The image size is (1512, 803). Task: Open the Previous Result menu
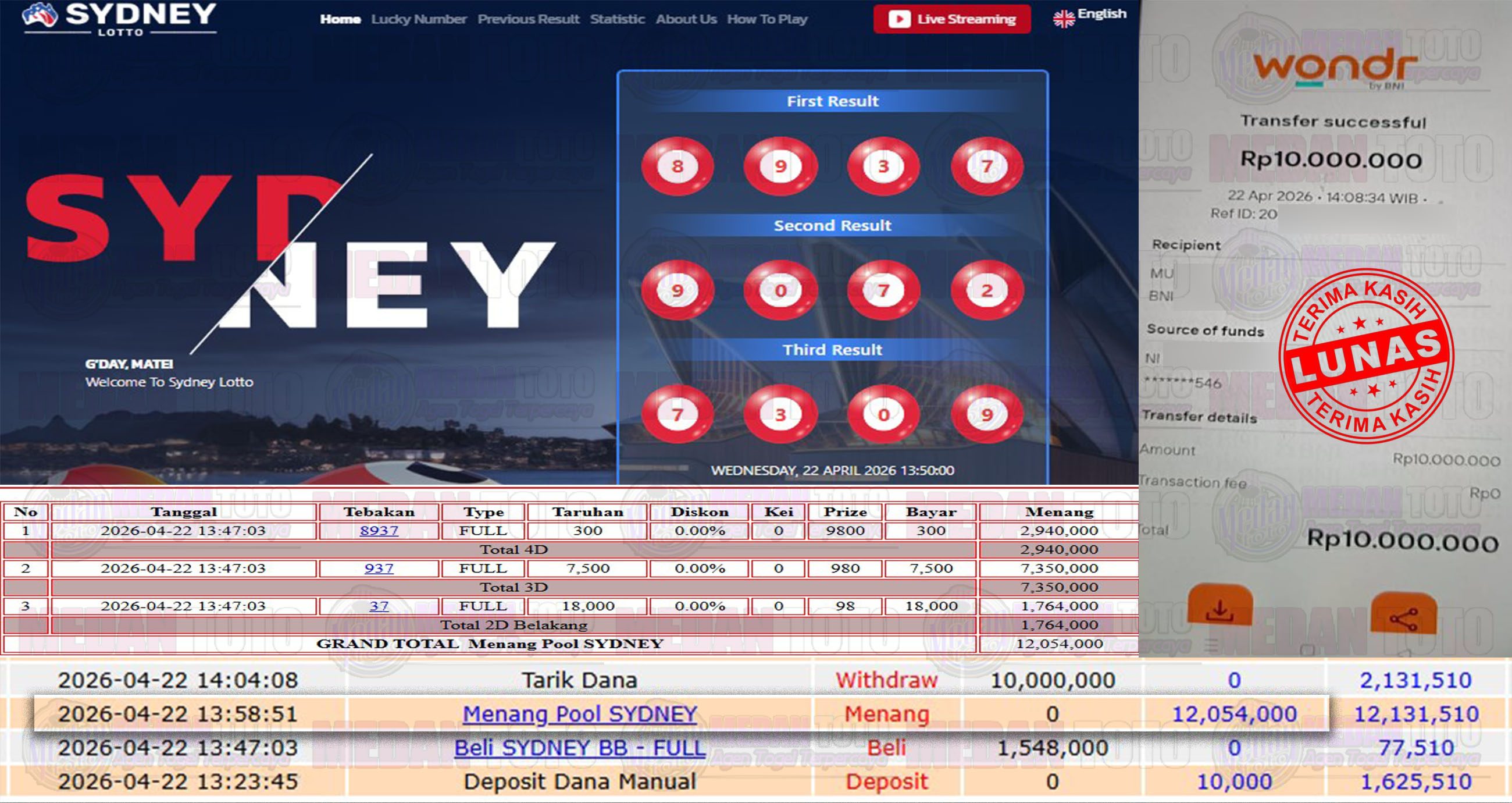pyautogui.click(x=528, y=19)
